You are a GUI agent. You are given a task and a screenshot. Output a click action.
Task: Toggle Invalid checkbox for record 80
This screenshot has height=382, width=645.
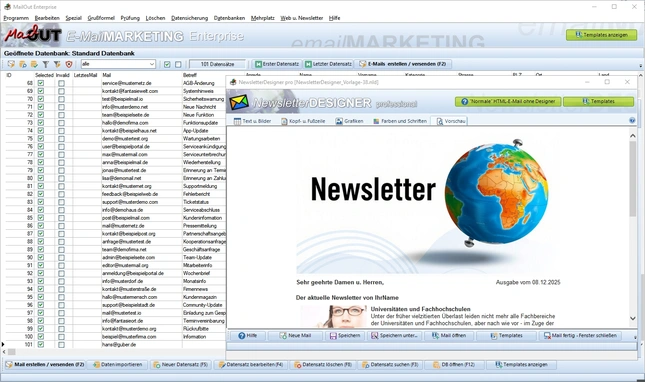coord(61,178)
